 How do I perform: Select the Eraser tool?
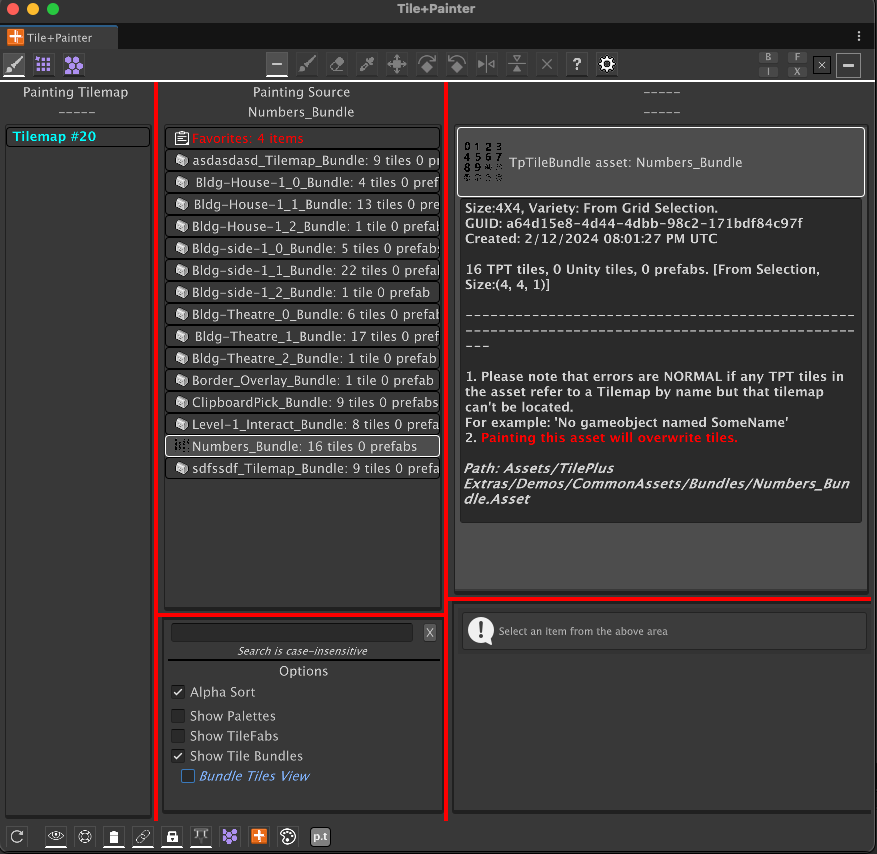pyautogui.click(x=337, y=64)
